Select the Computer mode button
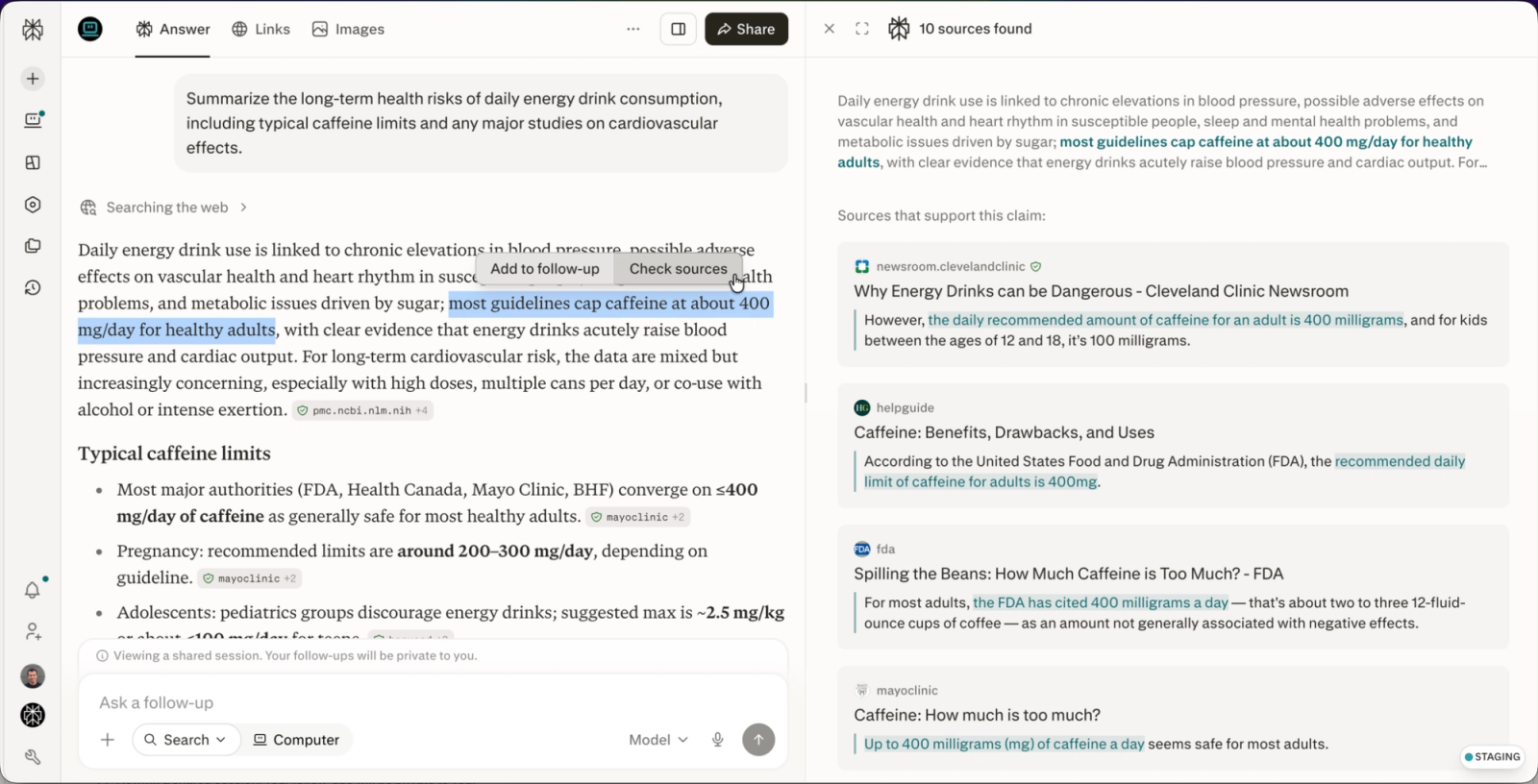This screenshot has height=784, width=1538. pyautogui.click(x=296, y=740)
